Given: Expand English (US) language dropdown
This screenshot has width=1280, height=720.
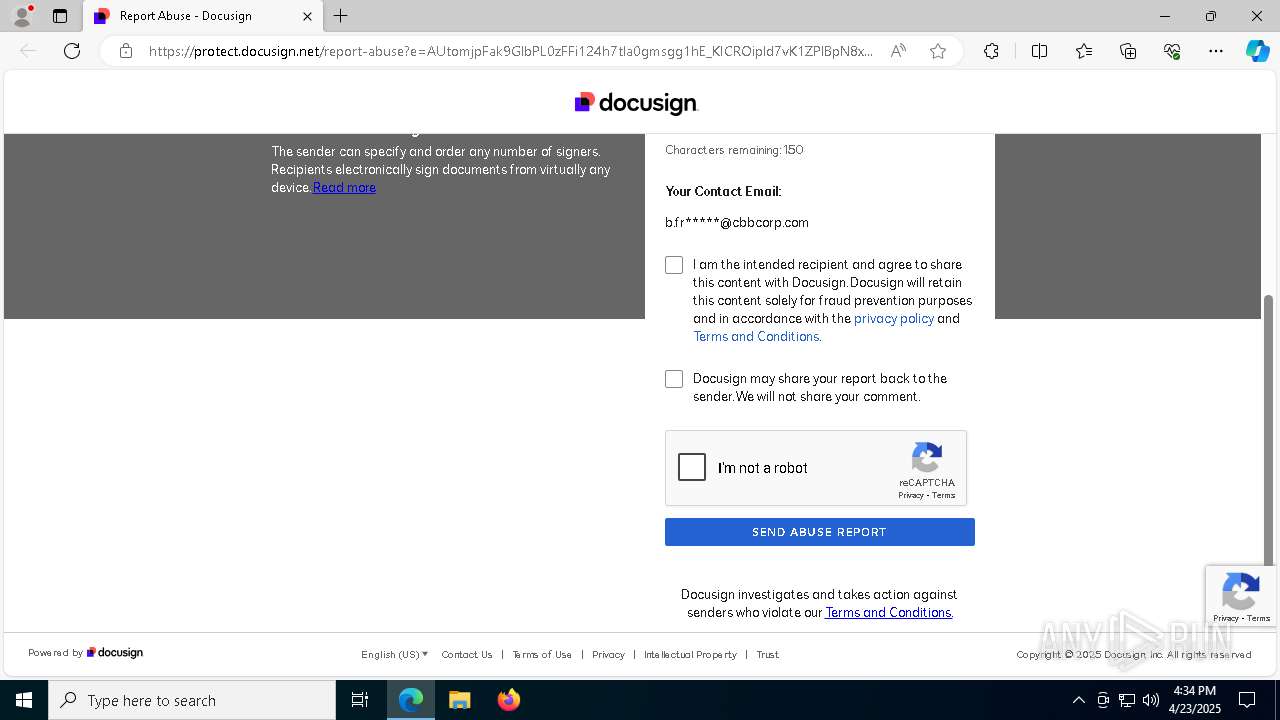Looking at the screenshot, I should (394, 654).
